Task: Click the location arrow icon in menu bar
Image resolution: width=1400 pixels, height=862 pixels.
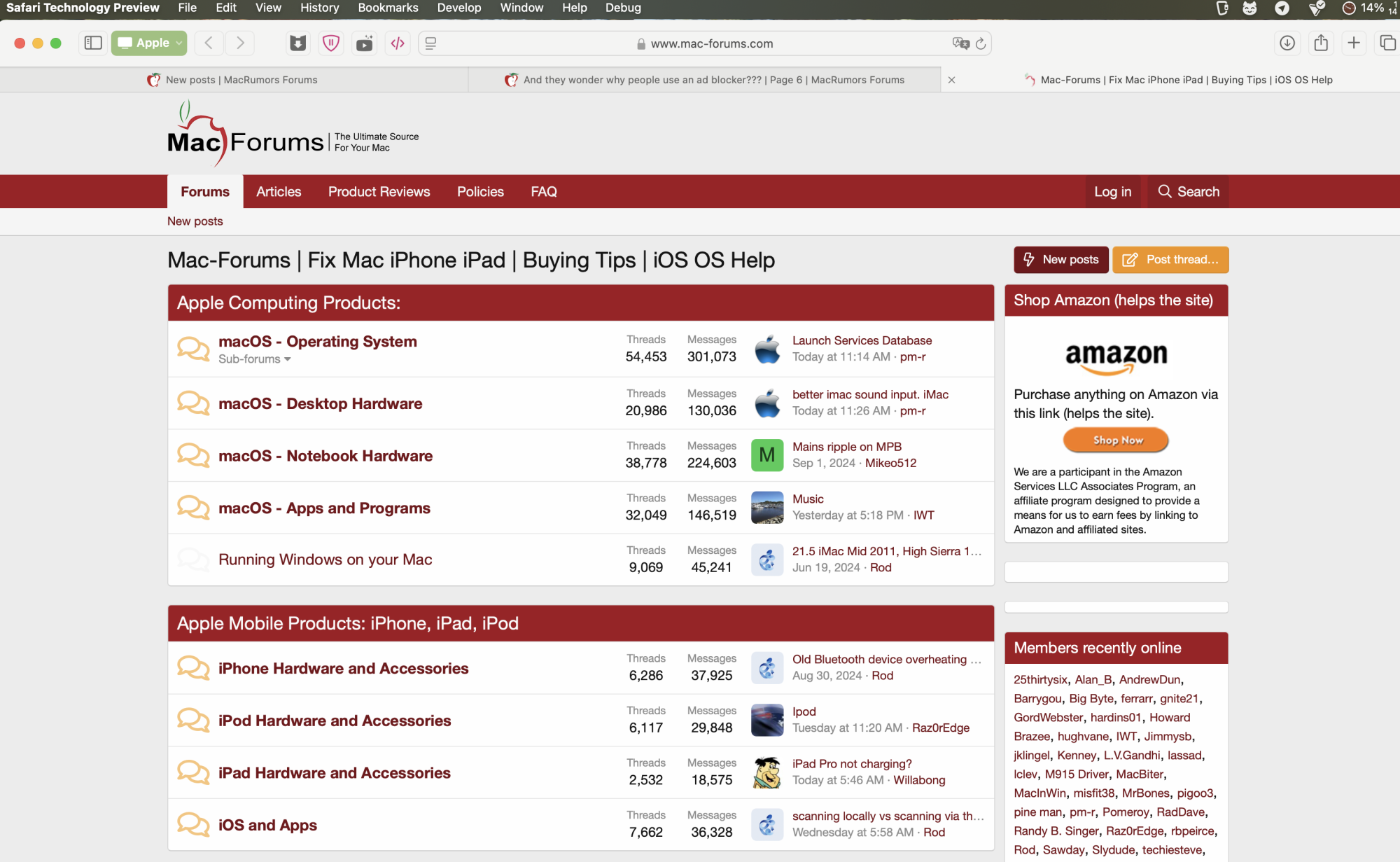Action: tap(1282, 8)
